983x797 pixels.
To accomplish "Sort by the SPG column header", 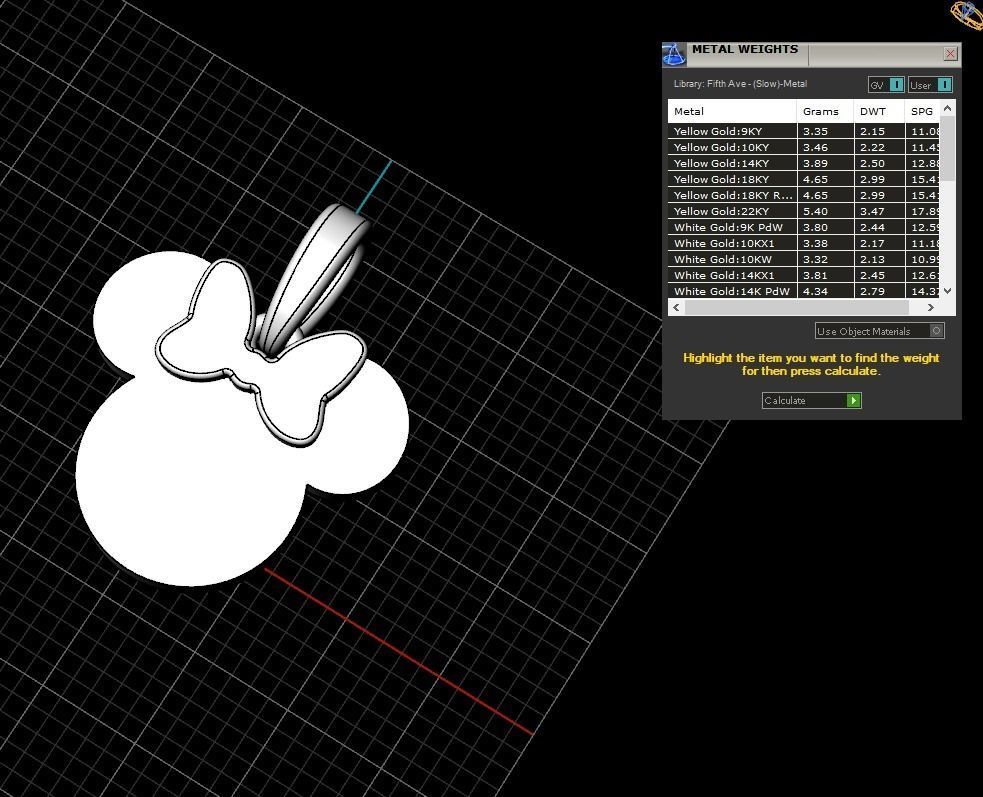I will click(x=922, y=111).
